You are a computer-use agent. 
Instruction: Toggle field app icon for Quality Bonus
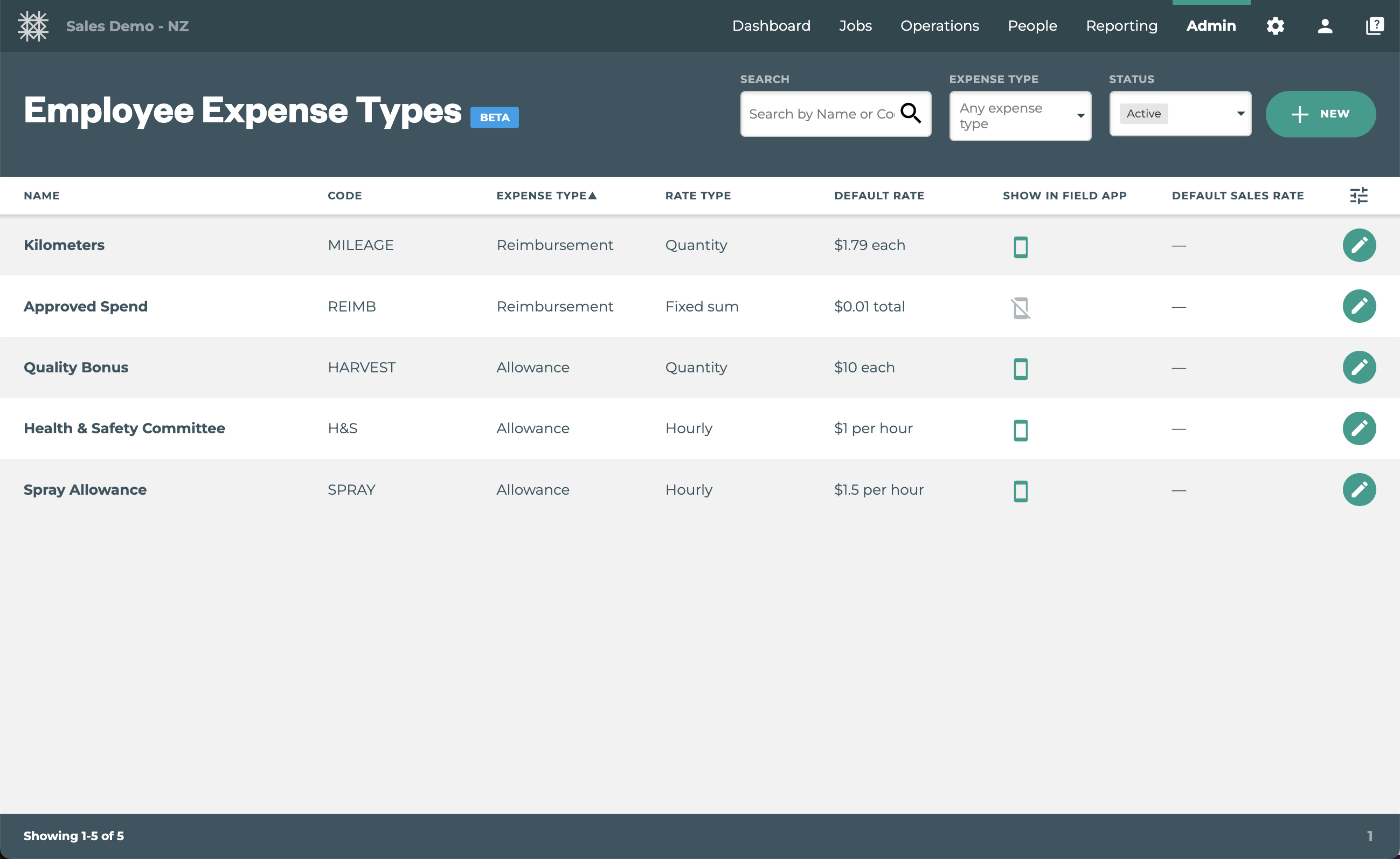pyautogui.click(x=1021, y=369)
